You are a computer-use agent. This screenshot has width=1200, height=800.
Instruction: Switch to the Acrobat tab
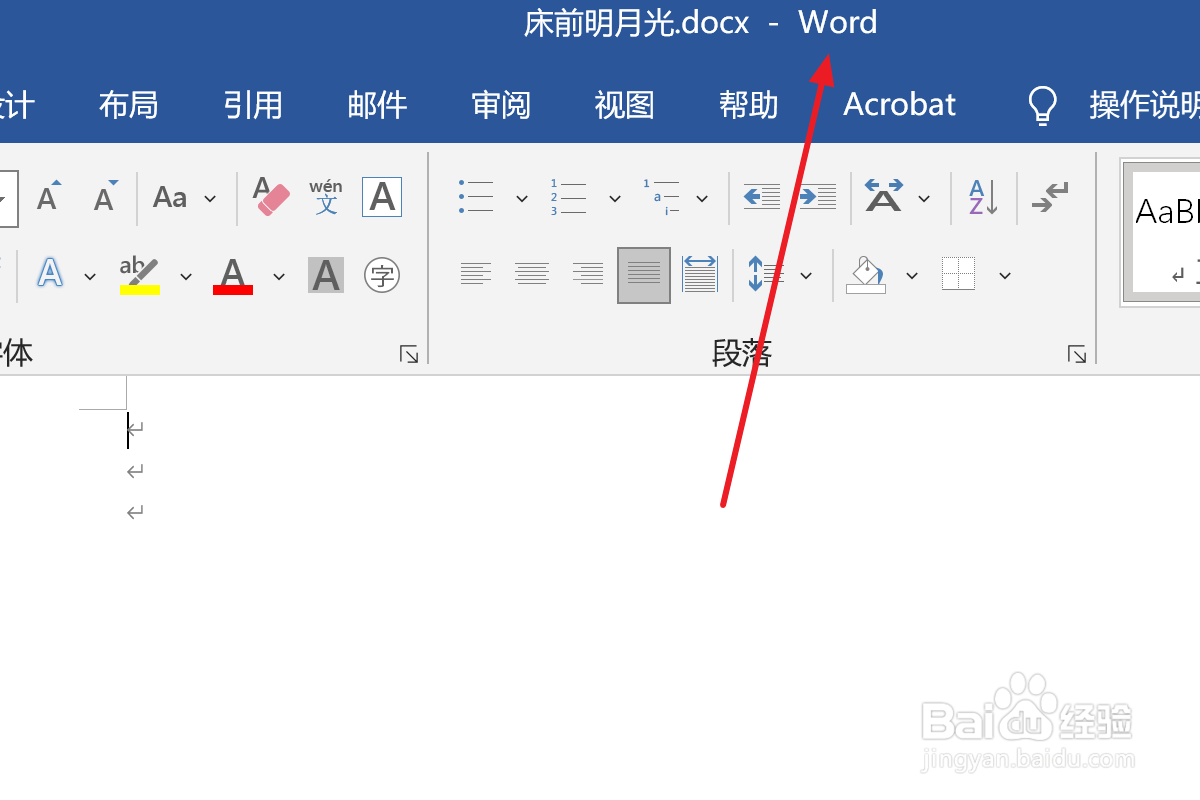(x=900, y=105)
